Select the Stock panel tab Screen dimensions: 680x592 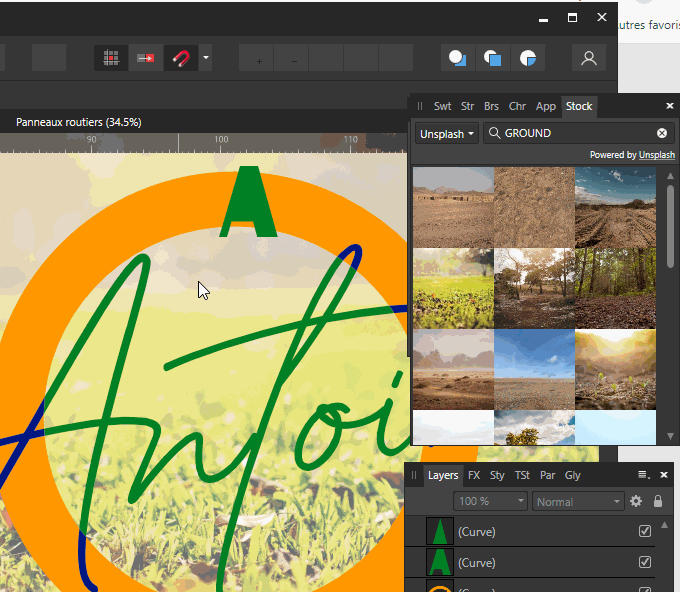(x=579, y=106)
